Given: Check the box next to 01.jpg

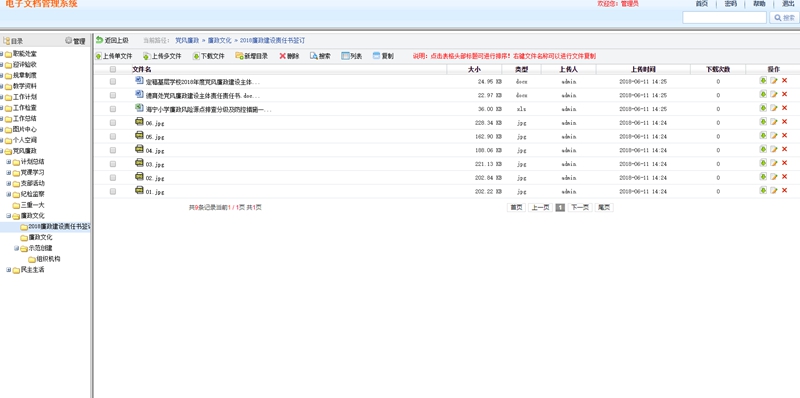Looking at the screenshot, I should point(113,192).
